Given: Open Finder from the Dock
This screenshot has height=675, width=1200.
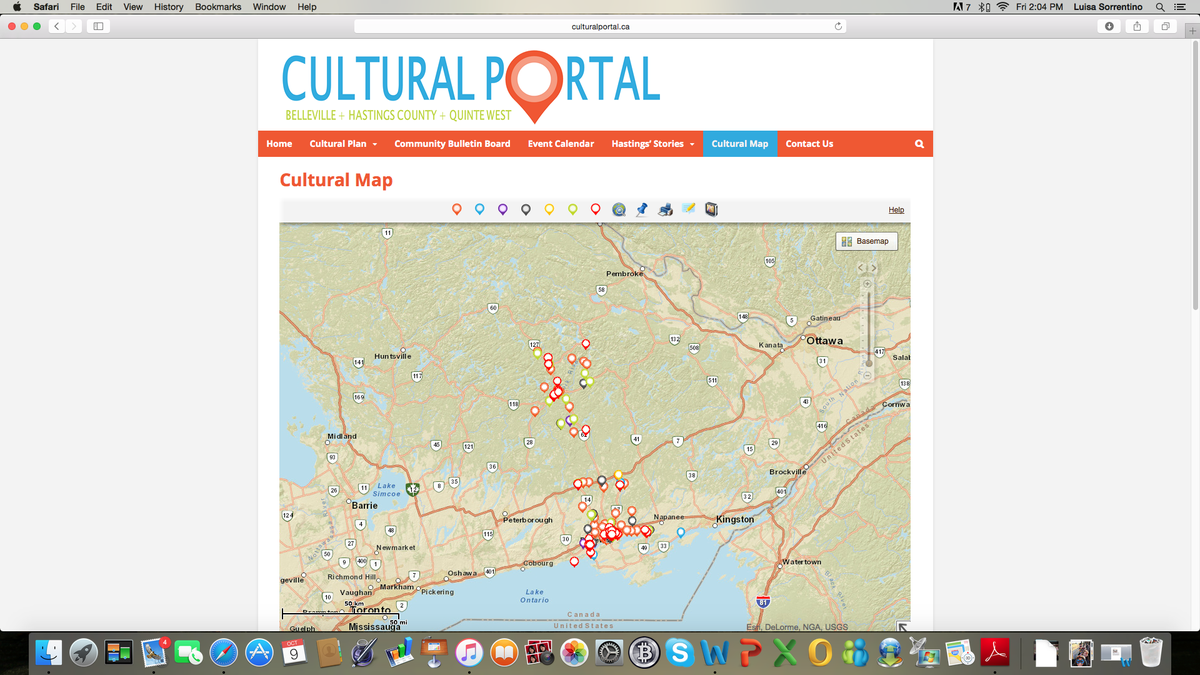Looking at the screenshot, I should (48, 653).
